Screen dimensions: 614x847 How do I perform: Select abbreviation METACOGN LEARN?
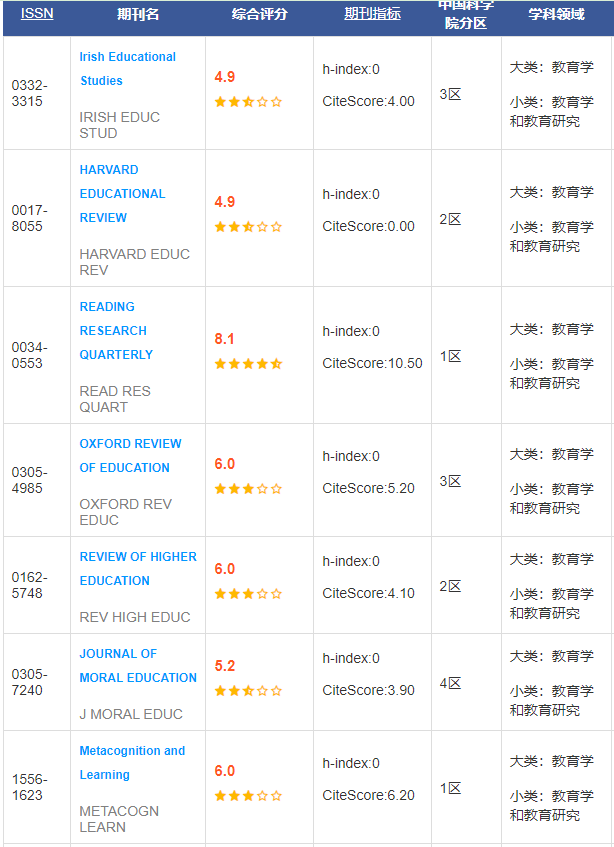119,819
